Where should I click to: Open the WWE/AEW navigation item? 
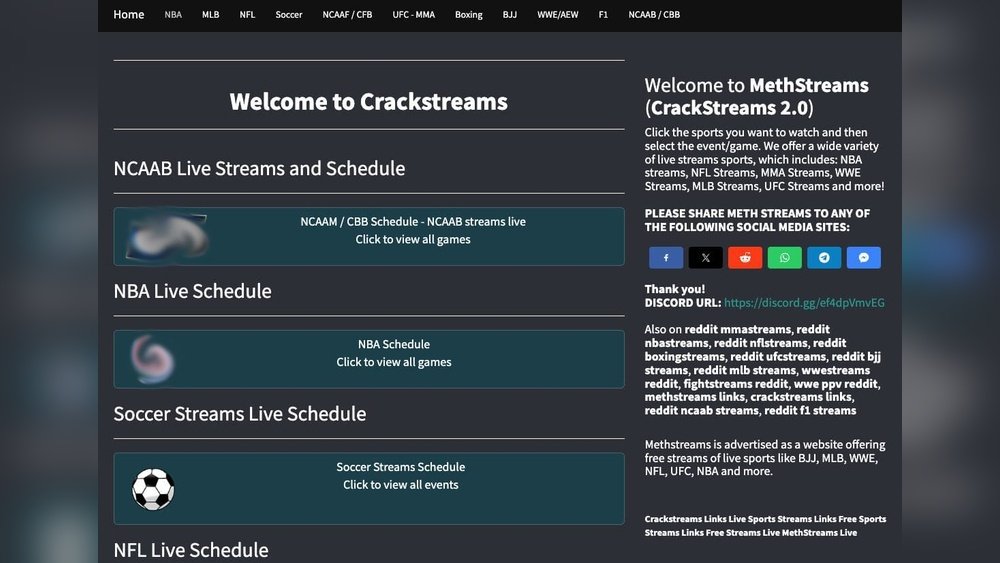pos(557,15)
